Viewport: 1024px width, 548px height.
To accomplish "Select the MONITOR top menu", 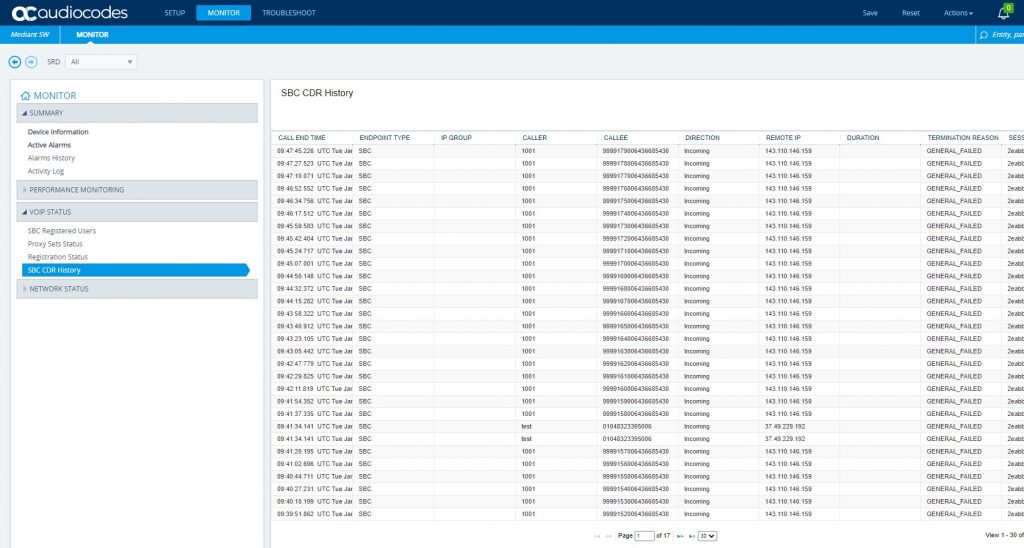I will coord(223,13).
